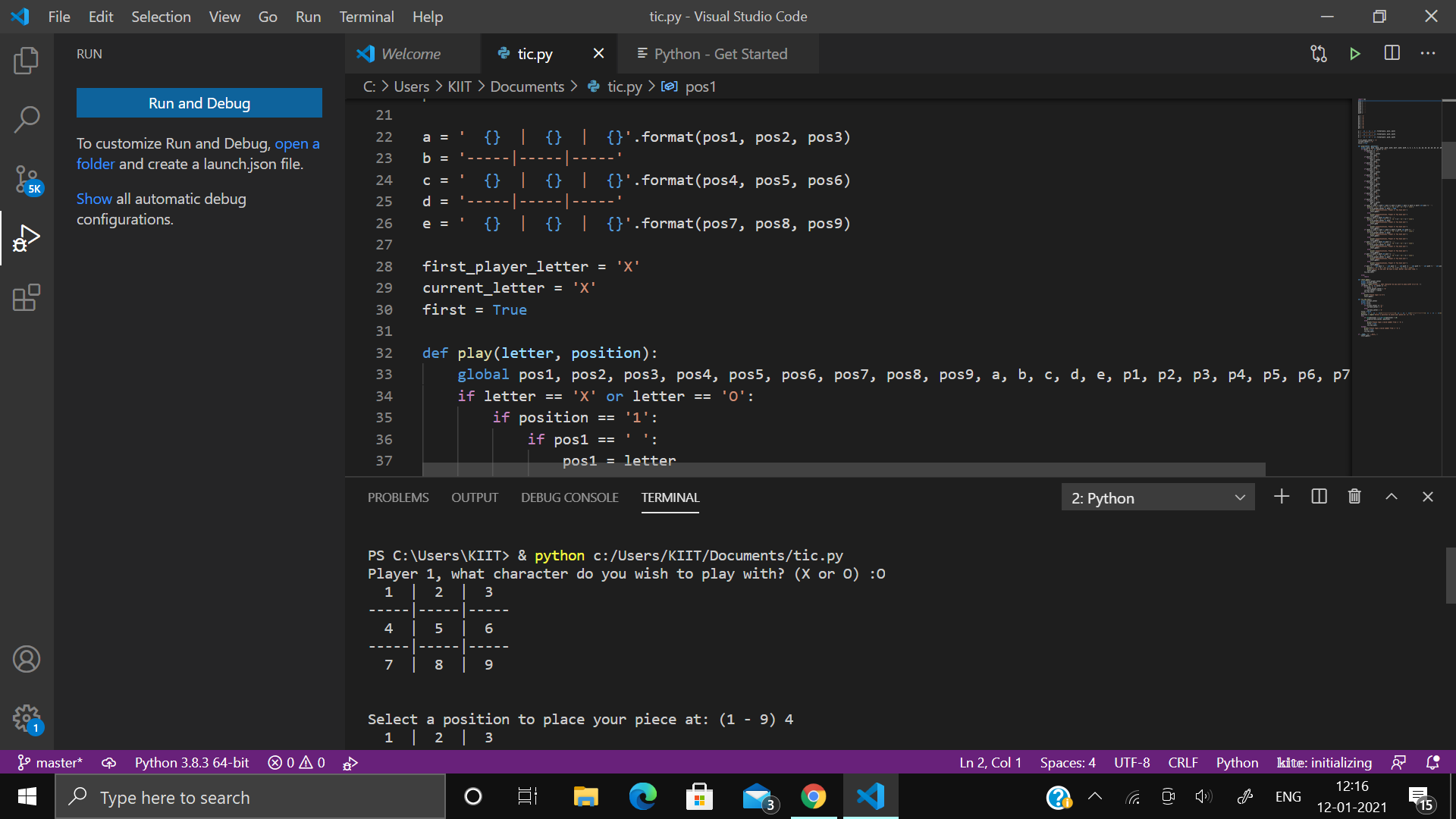Open the Source Control view
Viewport: 1456px width, 819px height.
click(27, 180)
